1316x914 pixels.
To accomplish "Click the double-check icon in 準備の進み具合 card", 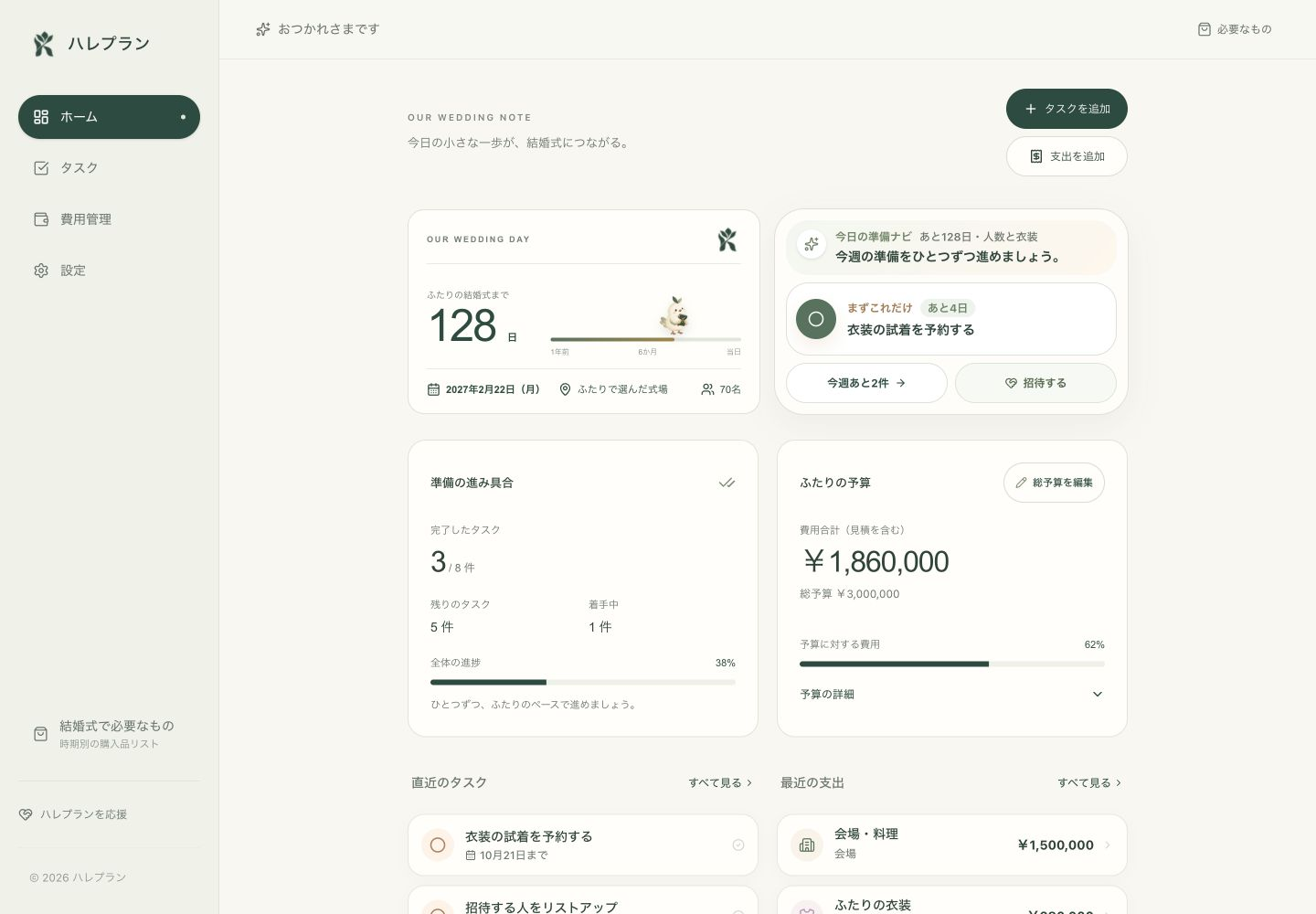I will pyautogui.click(x=727, y=483).
